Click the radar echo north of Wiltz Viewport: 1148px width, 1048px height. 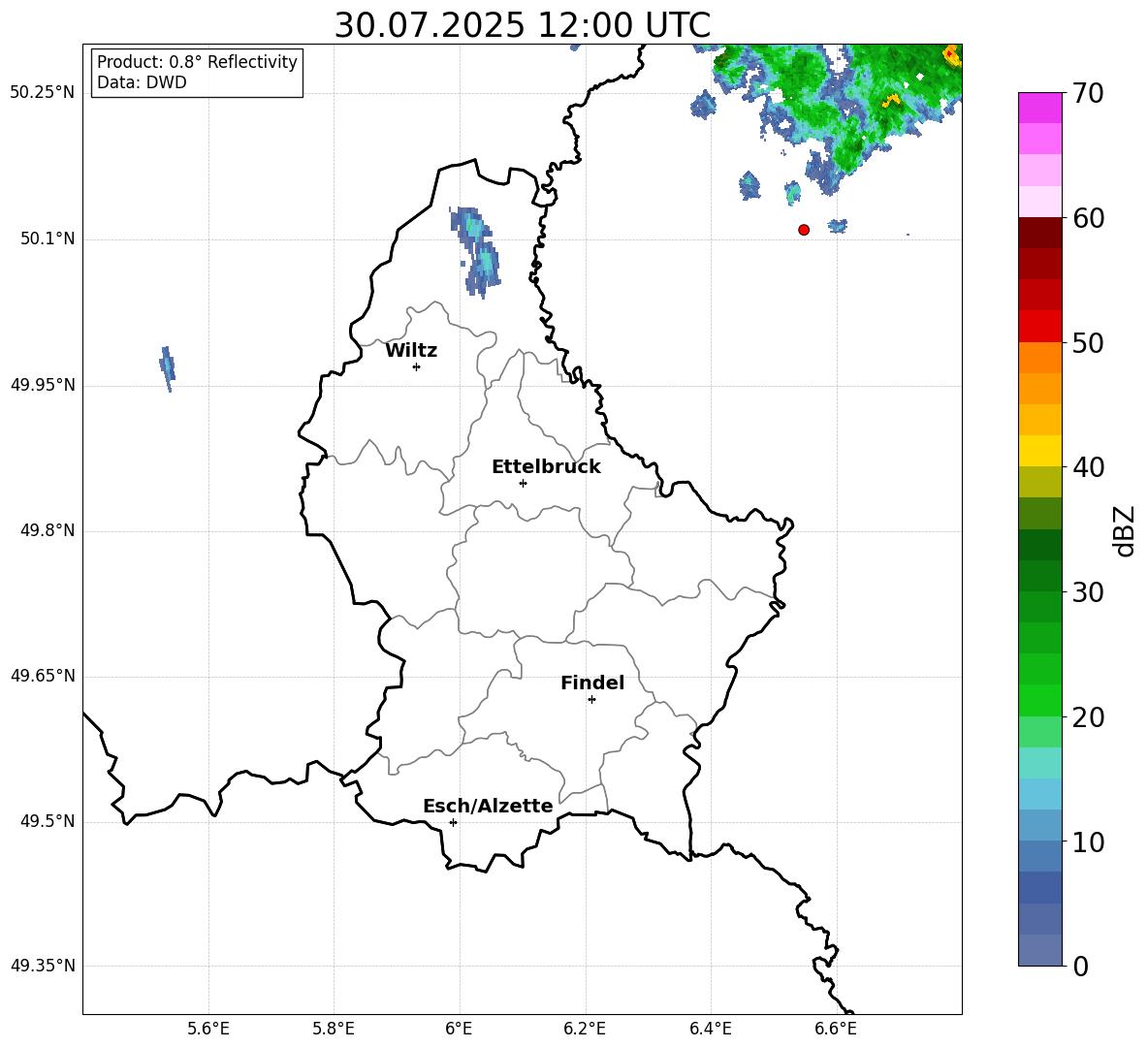476,251
